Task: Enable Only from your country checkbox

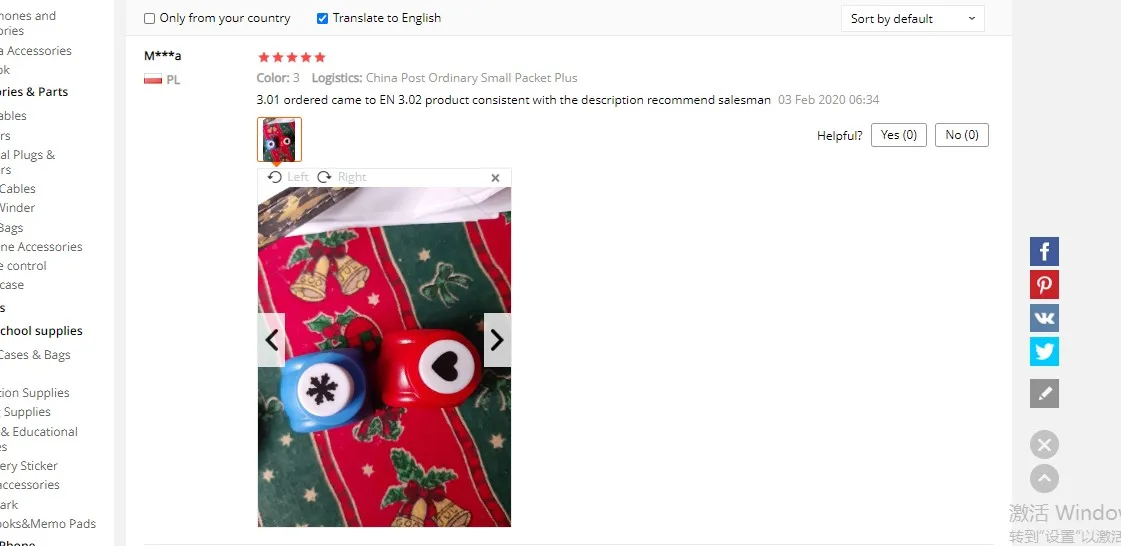Action: coord(149,19)
